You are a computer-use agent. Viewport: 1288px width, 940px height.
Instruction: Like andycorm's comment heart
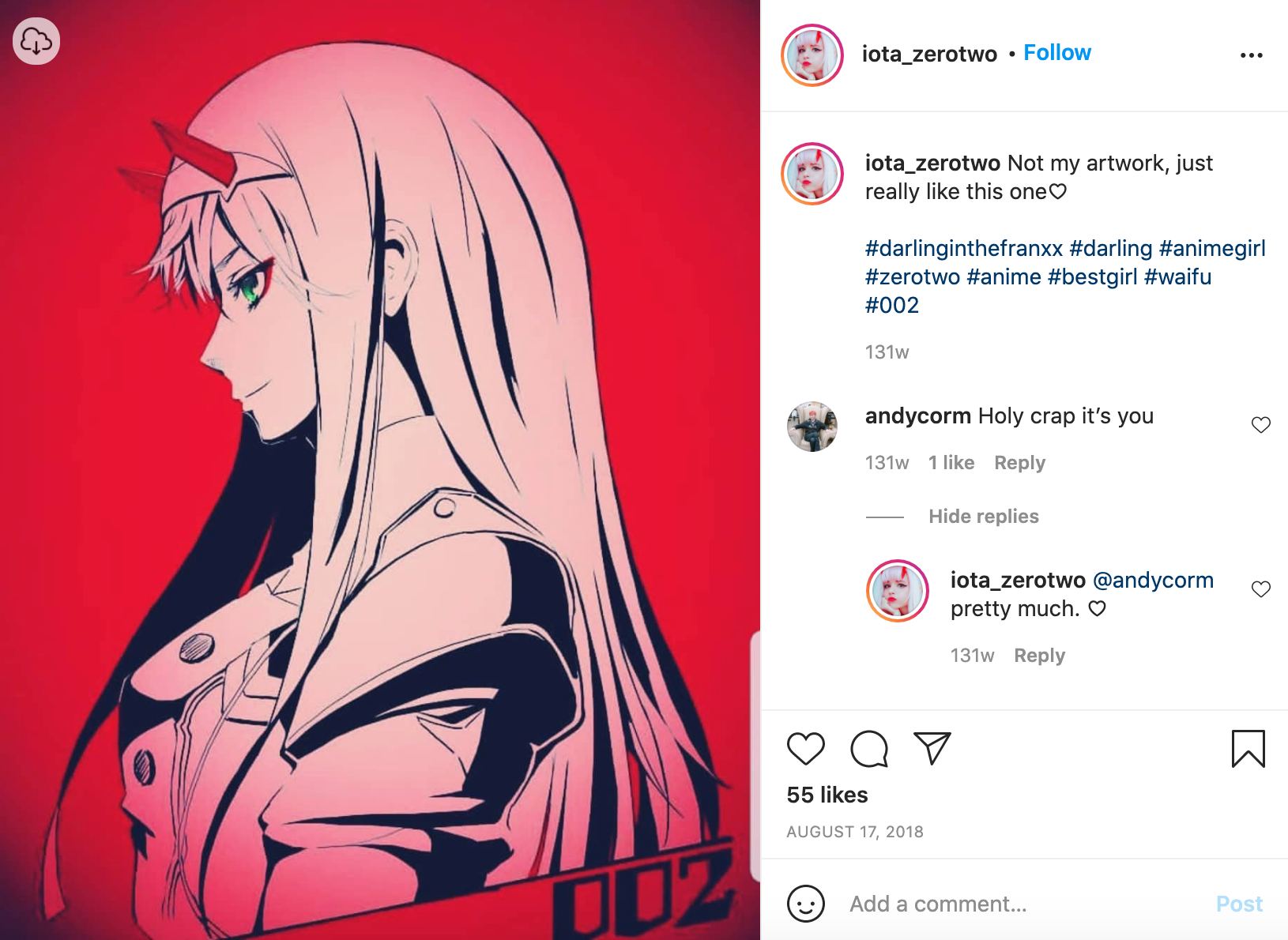pos(1261,425)
